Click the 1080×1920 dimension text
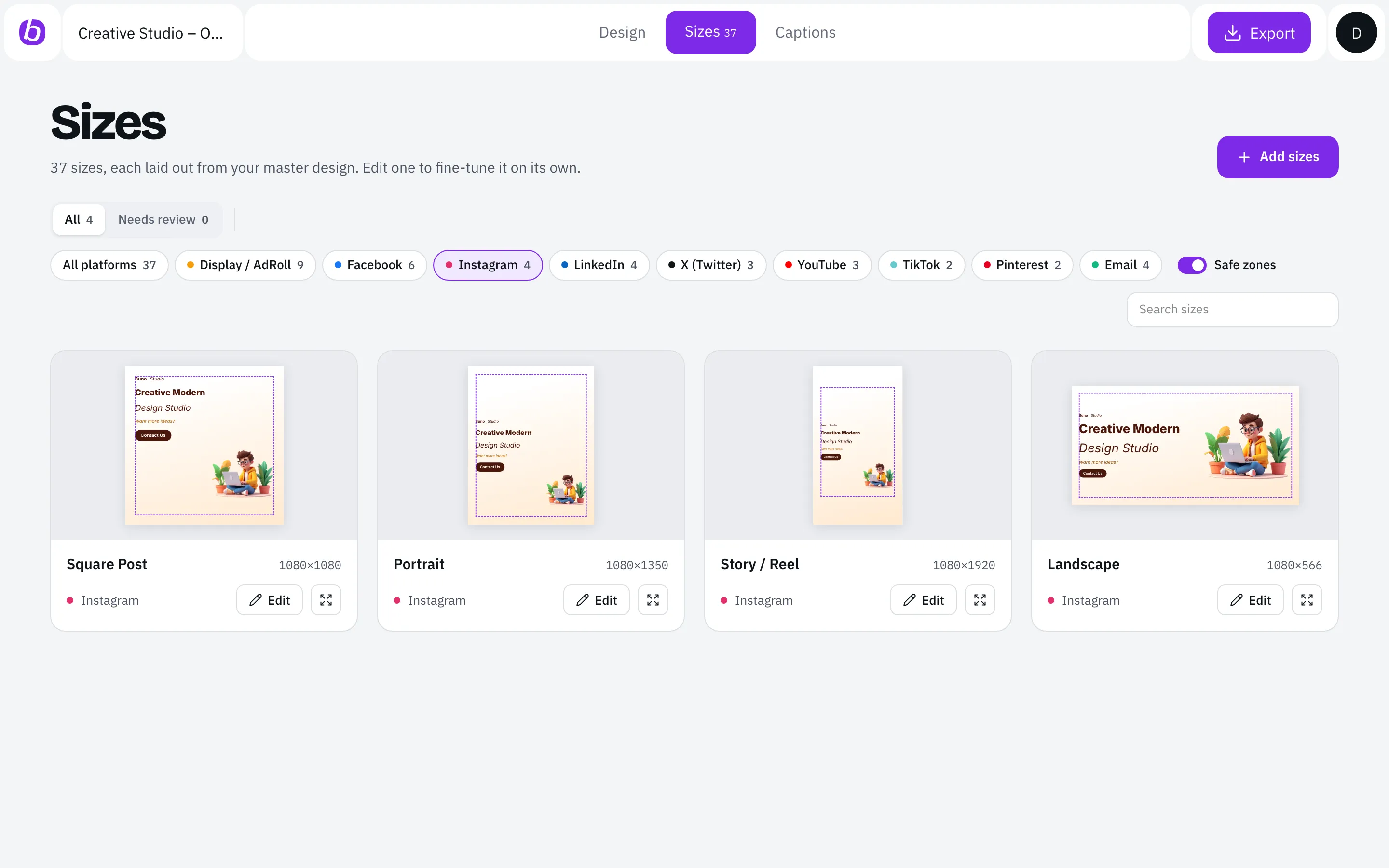Screen dimensions: 1389x868 click(x=964, y=565)
